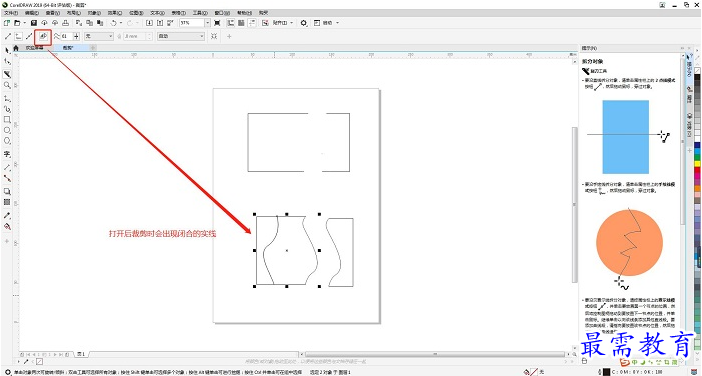This screenshot has height=376, width=702.
Task: Click the New document icon
Action: (7, 22)
